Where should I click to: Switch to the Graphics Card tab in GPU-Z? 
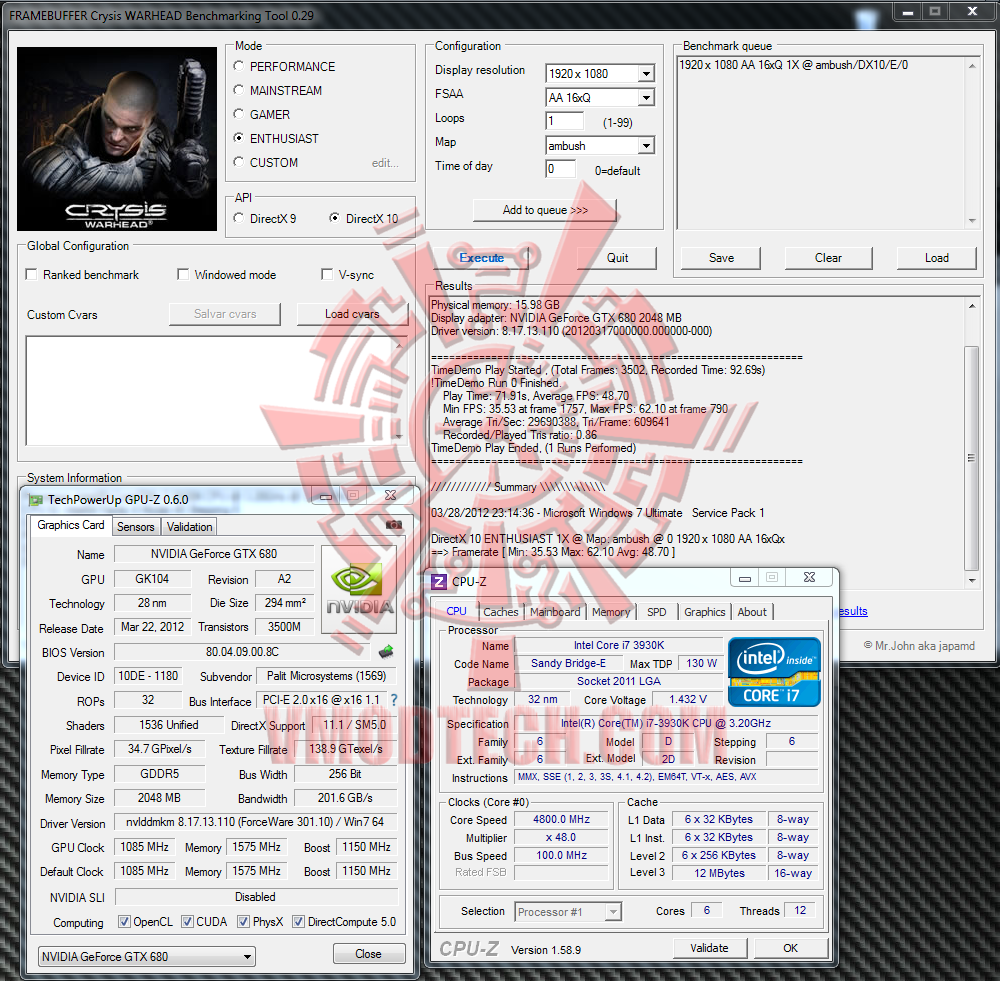[70, 525]
